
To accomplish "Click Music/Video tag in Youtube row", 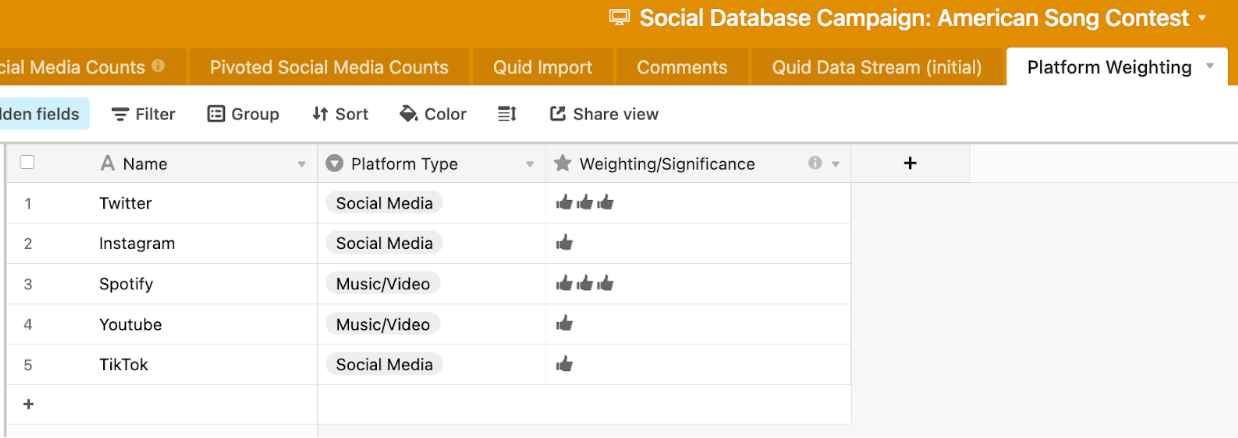I will pyautogui.click(x=383, y=324).
